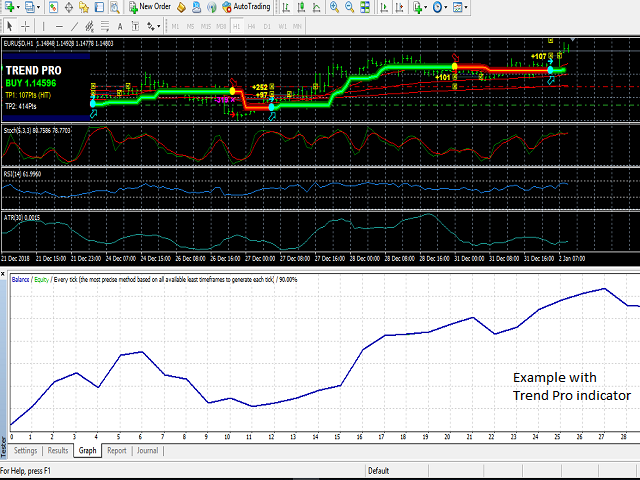Click the Profiles icon

pyautogui.click(x=29, y=7)
